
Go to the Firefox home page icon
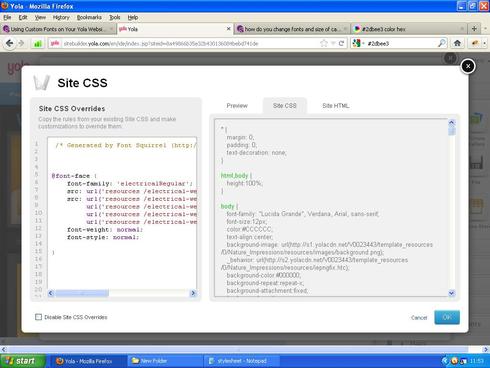[x=457, y=43]
